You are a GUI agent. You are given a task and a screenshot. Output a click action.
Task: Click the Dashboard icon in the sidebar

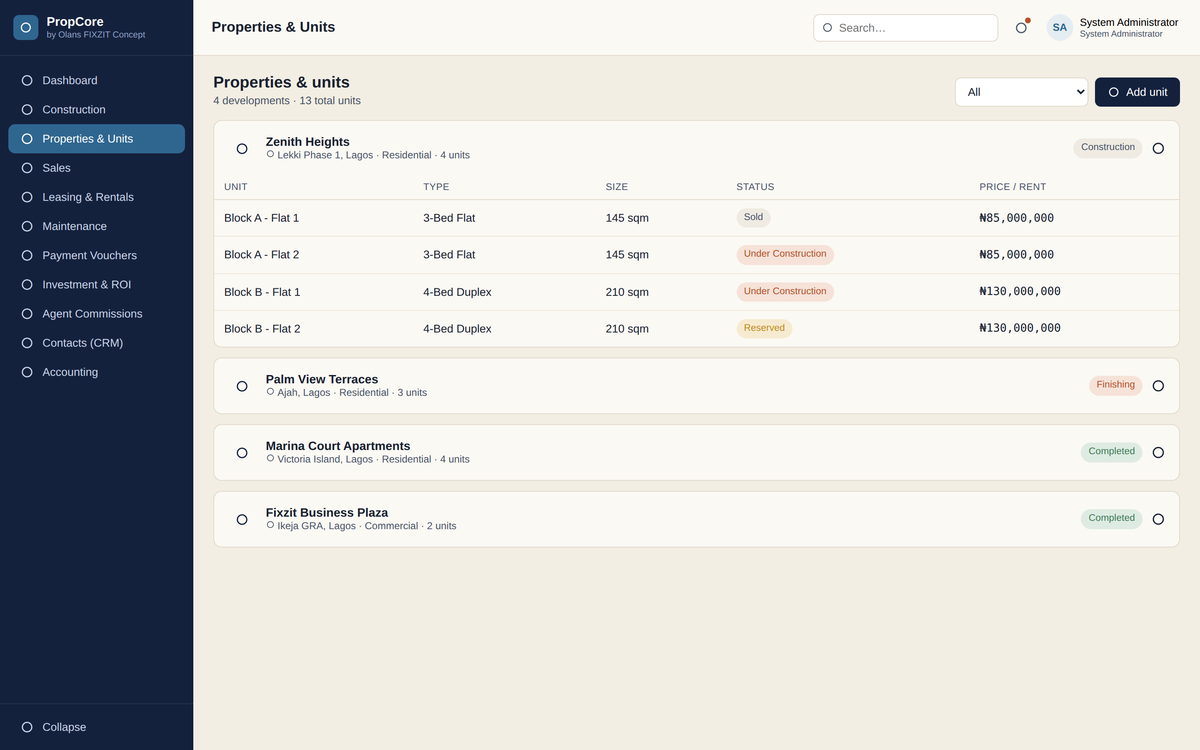27,80
